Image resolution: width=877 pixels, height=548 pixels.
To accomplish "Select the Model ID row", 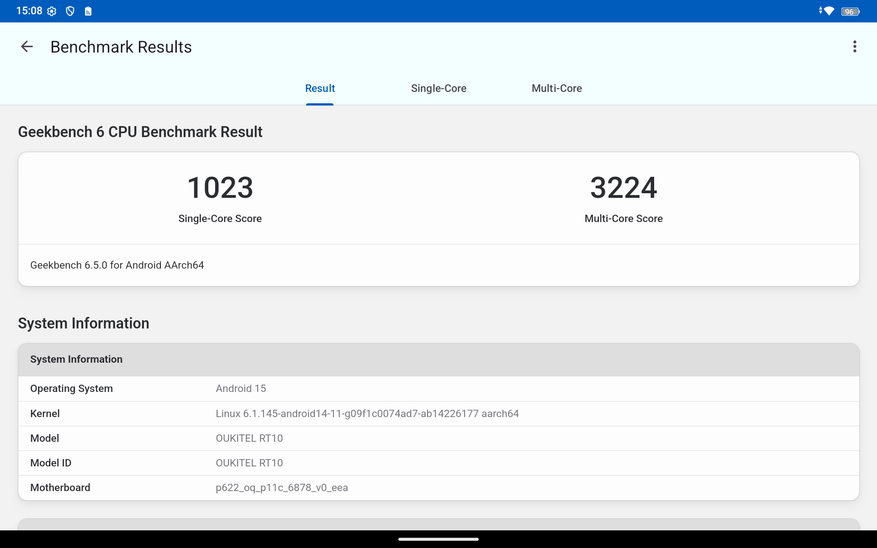I will tap(438, 463).
